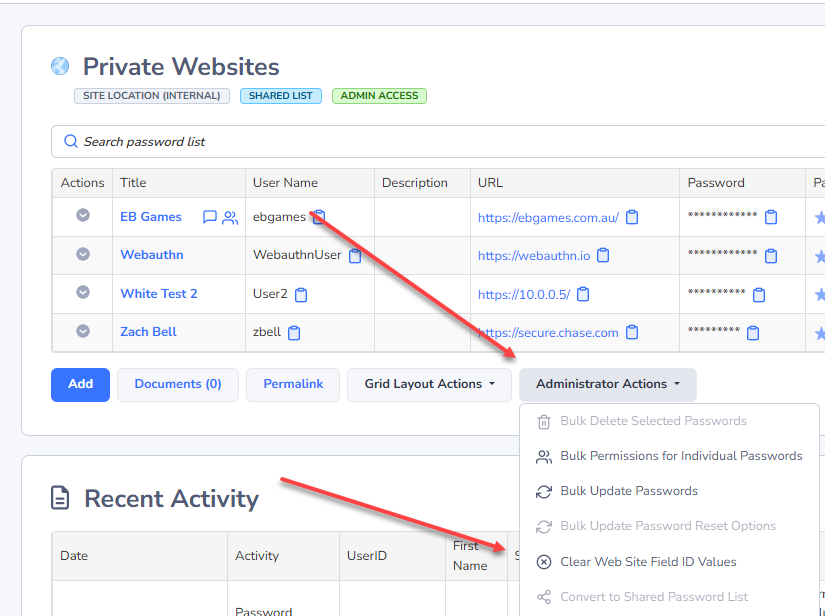Collapse the Administrator Actions dropdown
Screen dimensions: 825x616
(608, 385)
